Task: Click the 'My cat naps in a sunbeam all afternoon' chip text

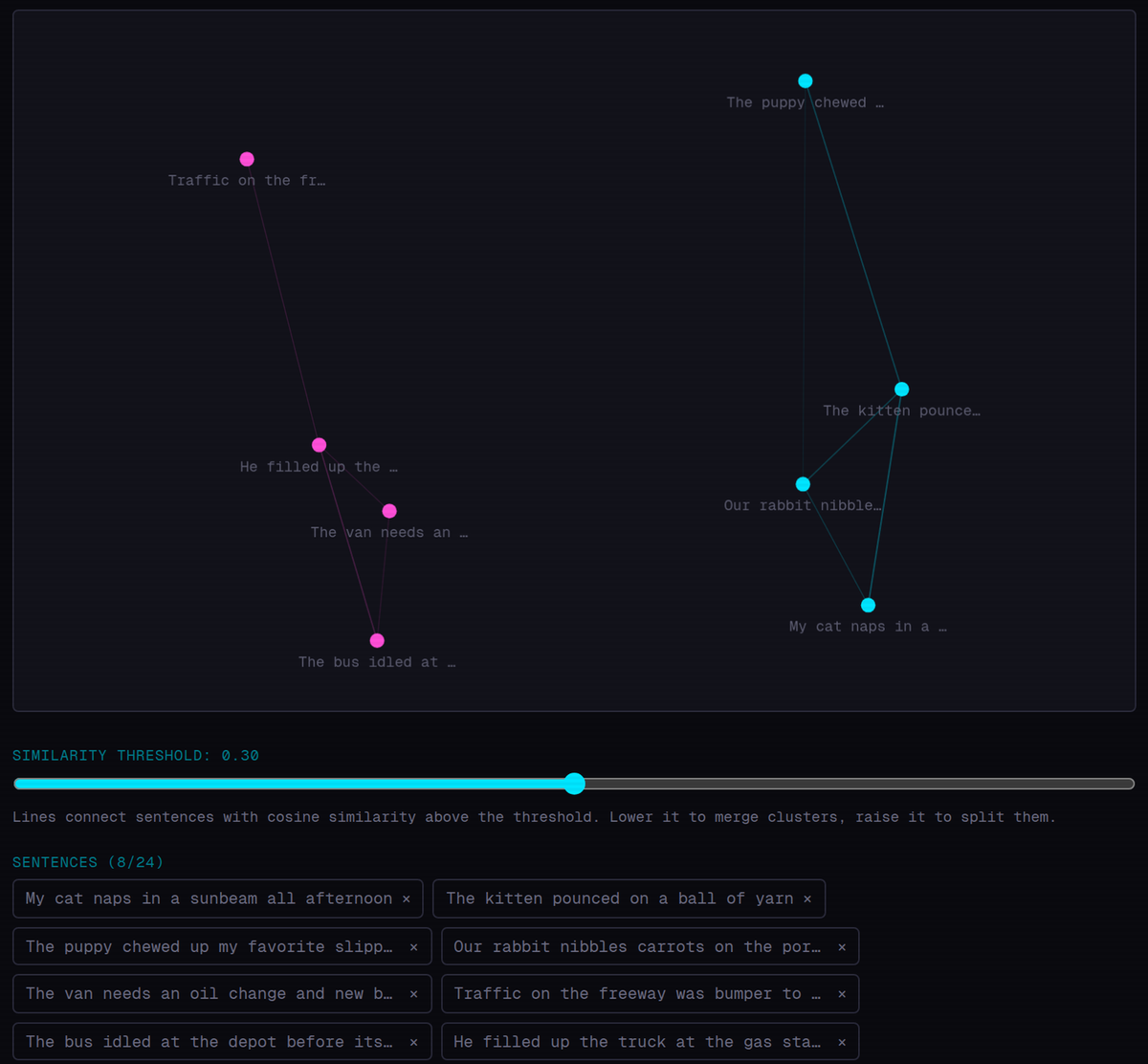Action: 209,898
